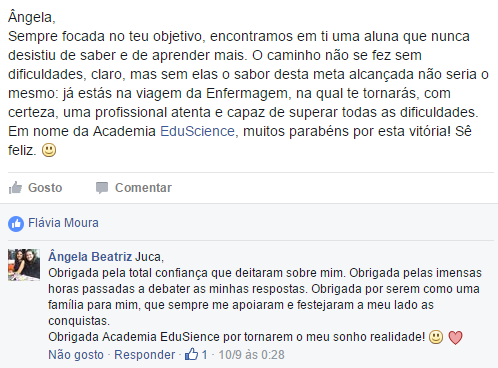This screenshot has width=498, height=368.
Task: Click the comment text 'Obrigada pela total confiança'
Action: [129, 273]
